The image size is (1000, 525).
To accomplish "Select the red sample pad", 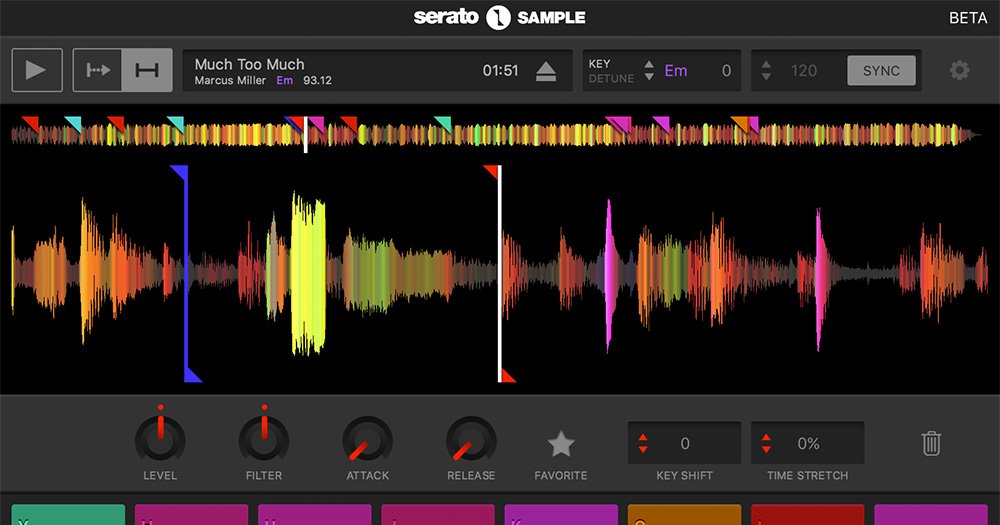I will coord(807,515).
